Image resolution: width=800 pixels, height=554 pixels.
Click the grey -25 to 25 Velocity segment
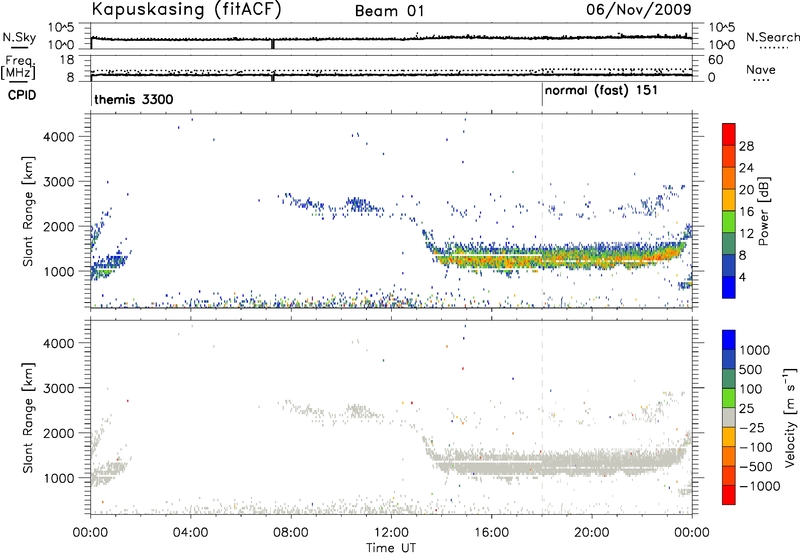[x=729, y=417]
